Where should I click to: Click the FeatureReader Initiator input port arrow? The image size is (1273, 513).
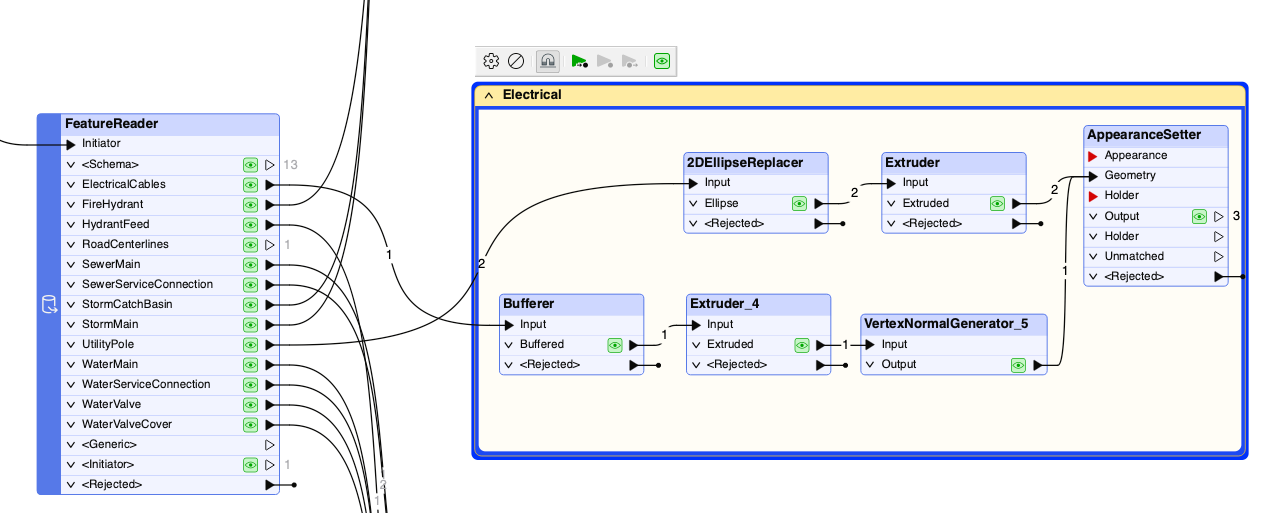[72, 144]
